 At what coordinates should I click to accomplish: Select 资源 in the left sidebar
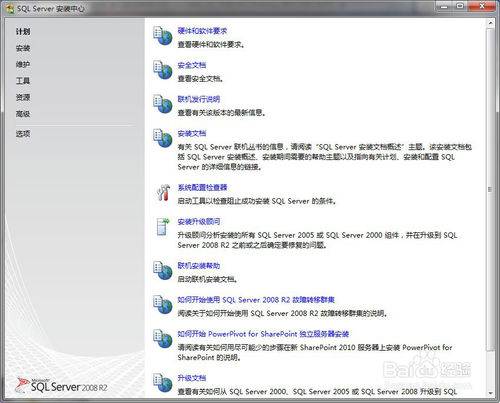coord(23,97)
